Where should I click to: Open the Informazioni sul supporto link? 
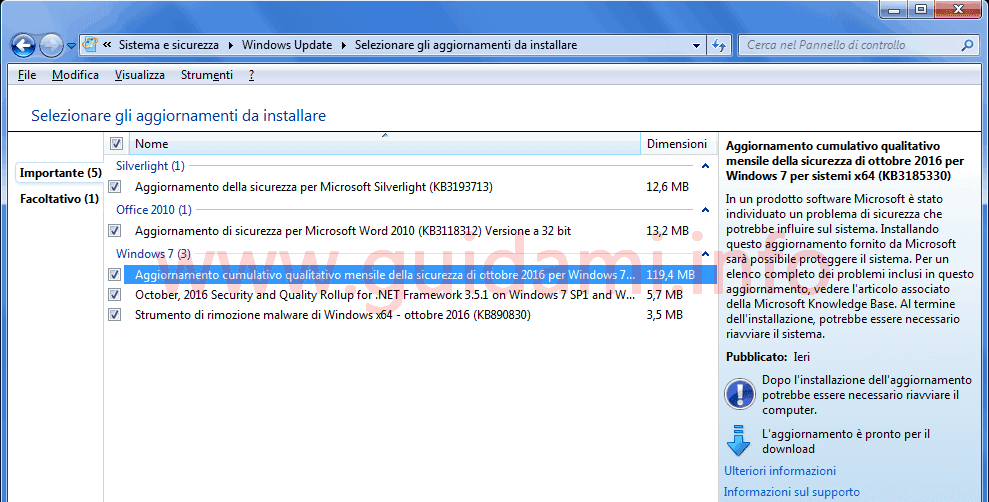click(792, 492)
